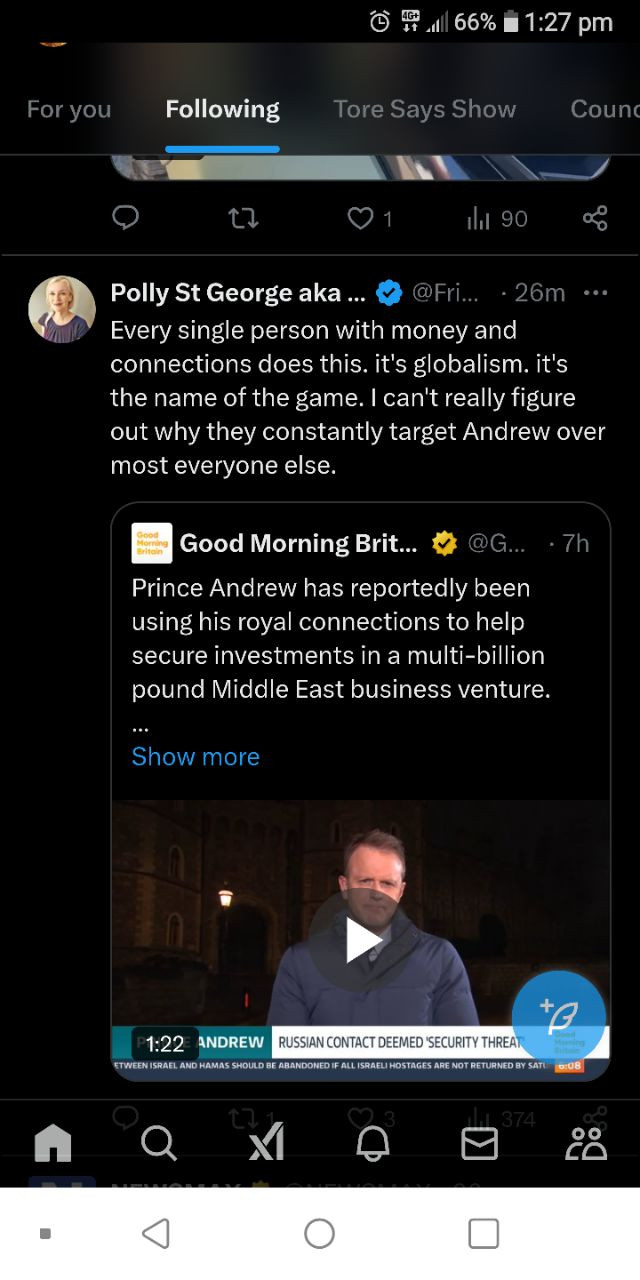Share the top post via share icon
This screenshot has height=1280, width=640.
click(x=594, y=219)
